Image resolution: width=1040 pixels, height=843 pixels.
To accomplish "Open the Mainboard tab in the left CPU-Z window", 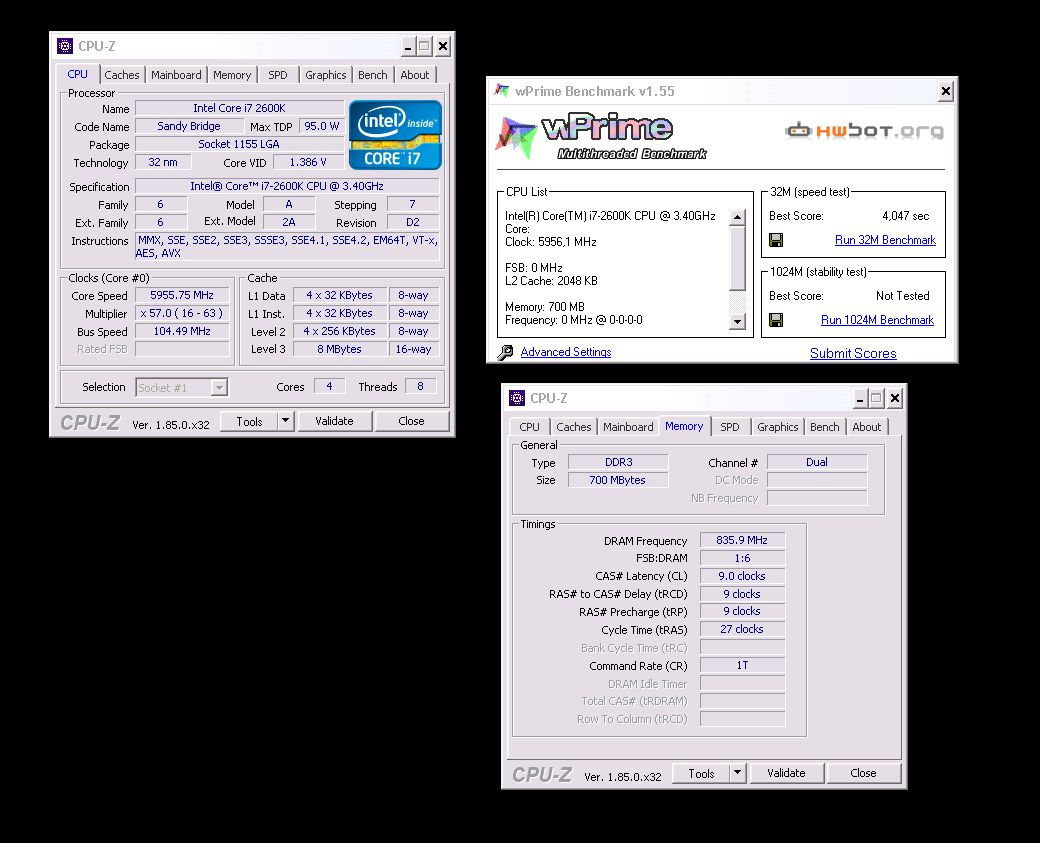I will click(176, 75).
